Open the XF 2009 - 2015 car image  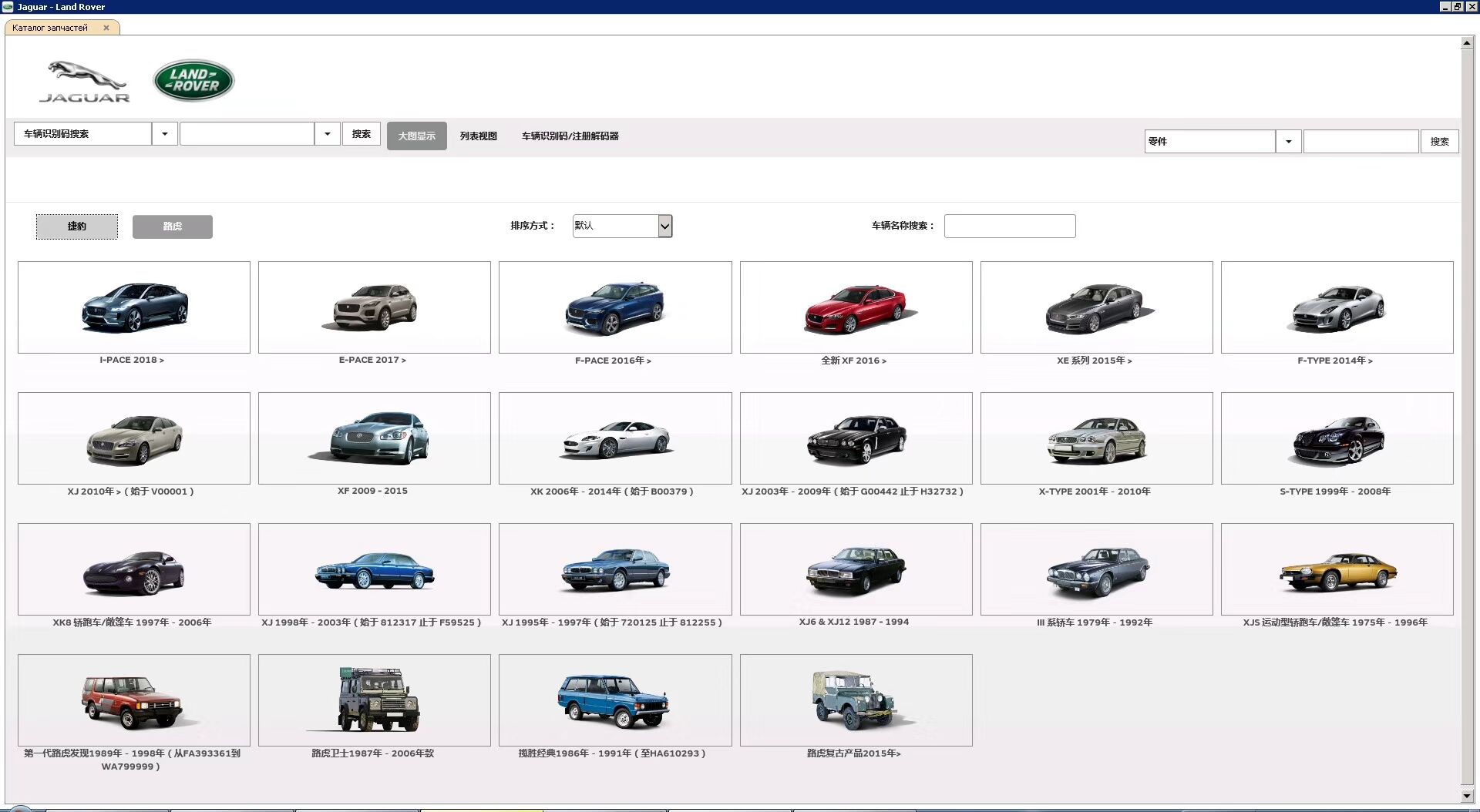tap(375, 438)
